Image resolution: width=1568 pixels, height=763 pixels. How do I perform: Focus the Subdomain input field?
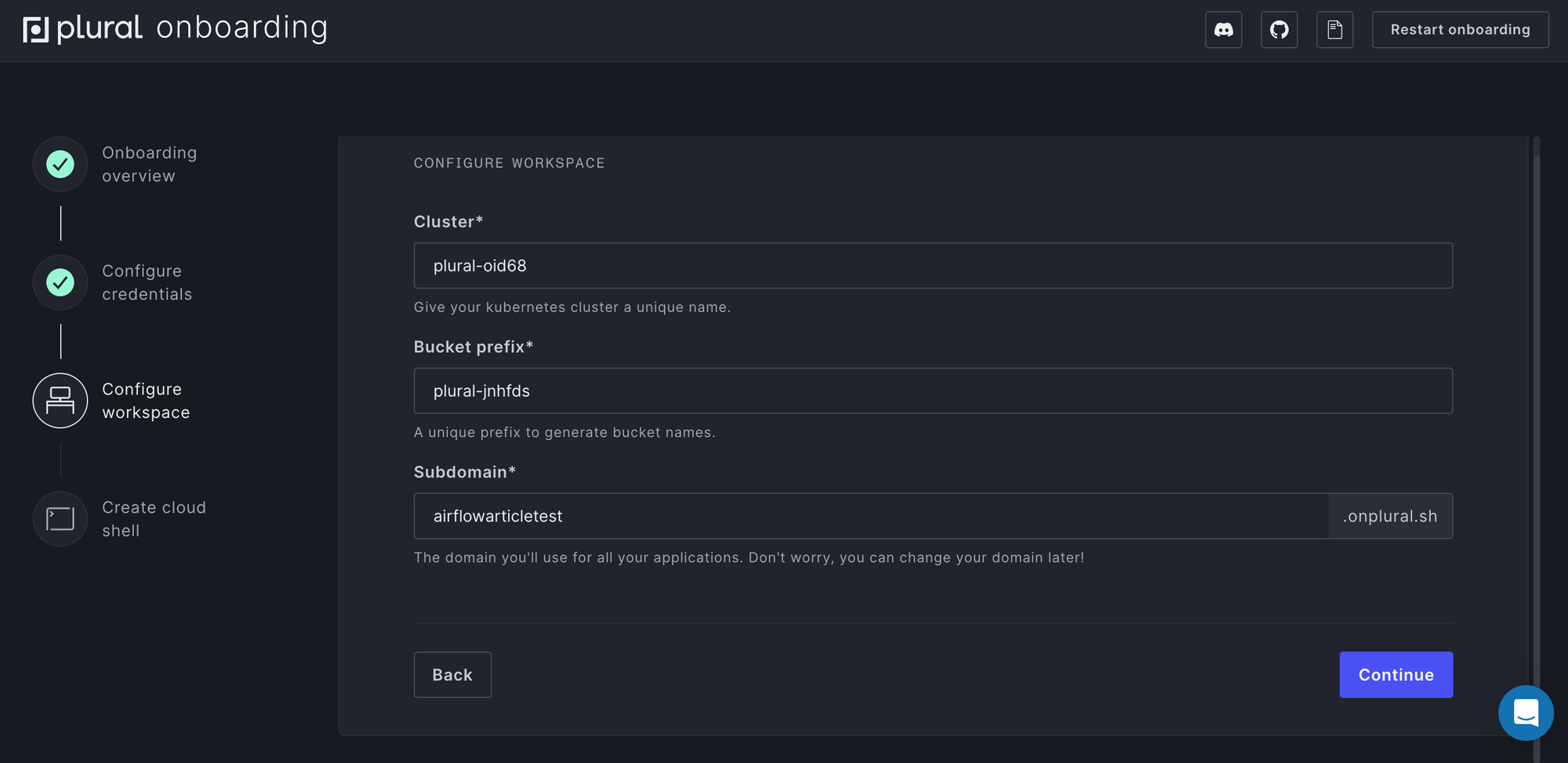click(x=871, y=516)
